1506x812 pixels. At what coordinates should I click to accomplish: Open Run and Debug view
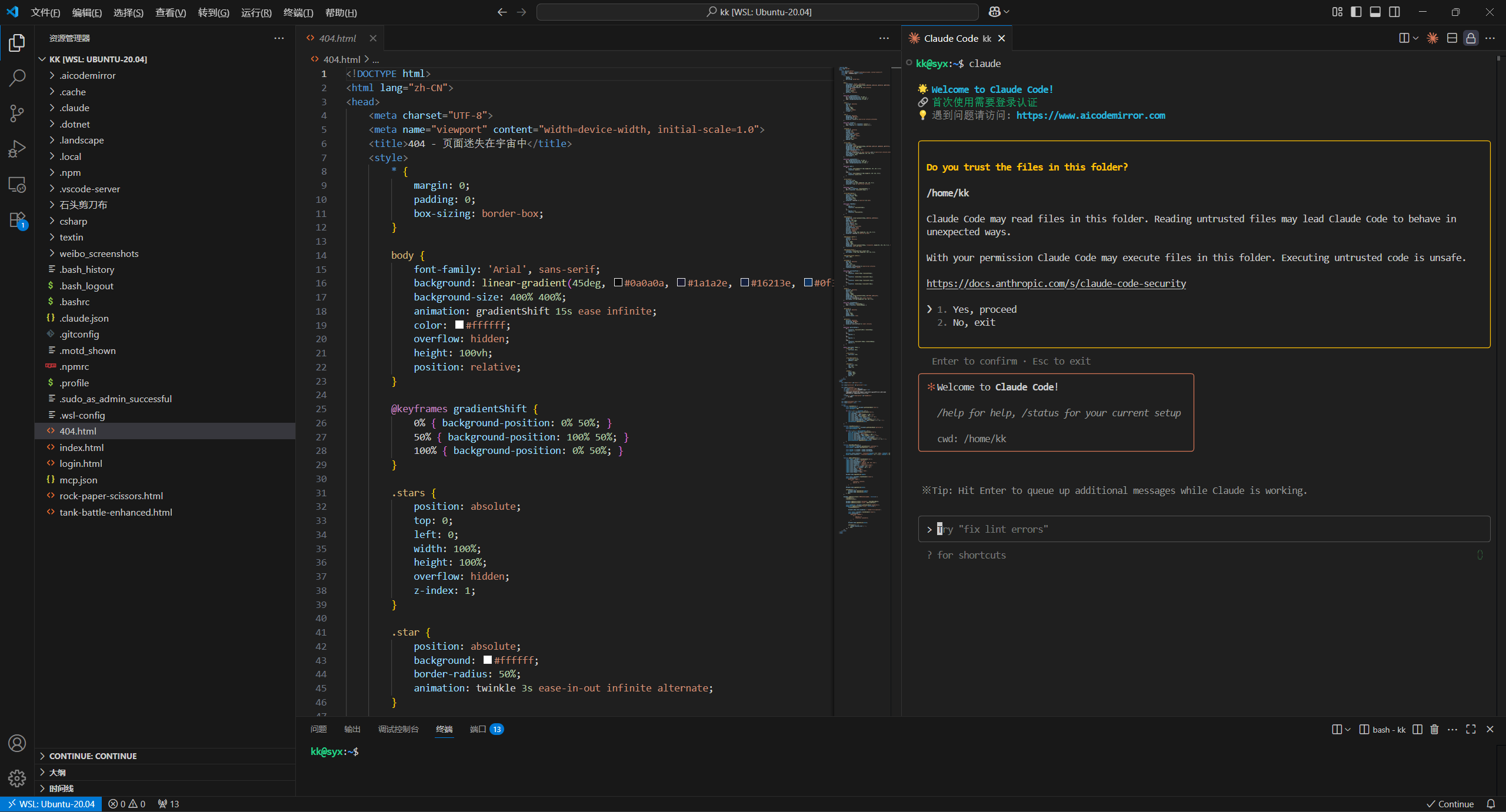tap(17, 149)
